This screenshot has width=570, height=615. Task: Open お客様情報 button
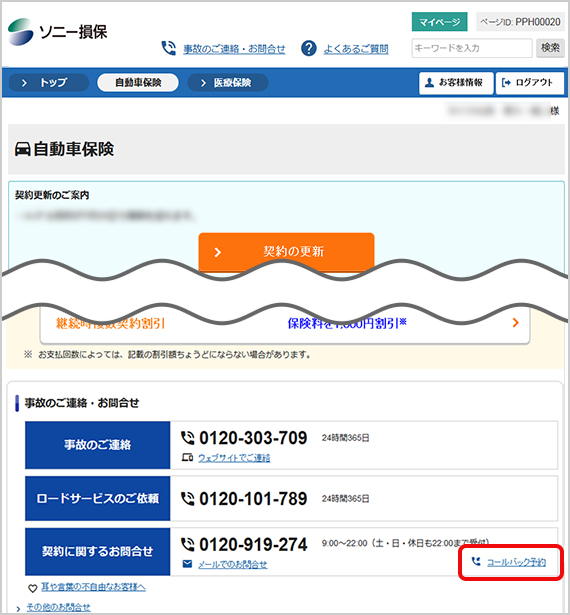point(456,83)
